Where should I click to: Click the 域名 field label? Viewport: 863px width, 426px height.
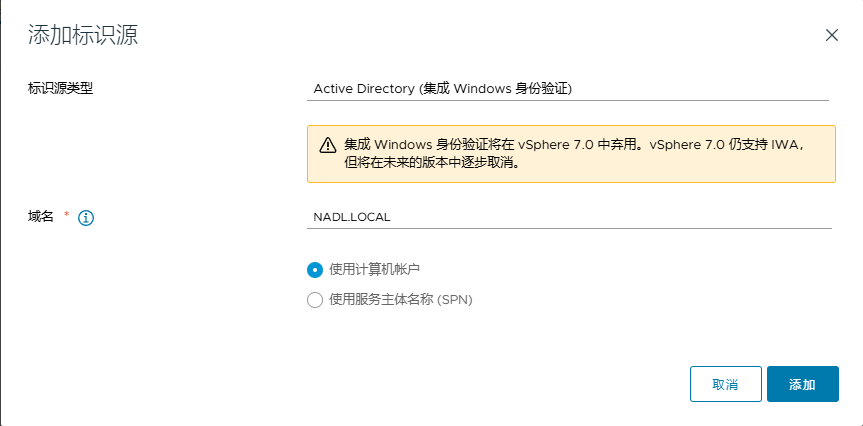point(41,217)
